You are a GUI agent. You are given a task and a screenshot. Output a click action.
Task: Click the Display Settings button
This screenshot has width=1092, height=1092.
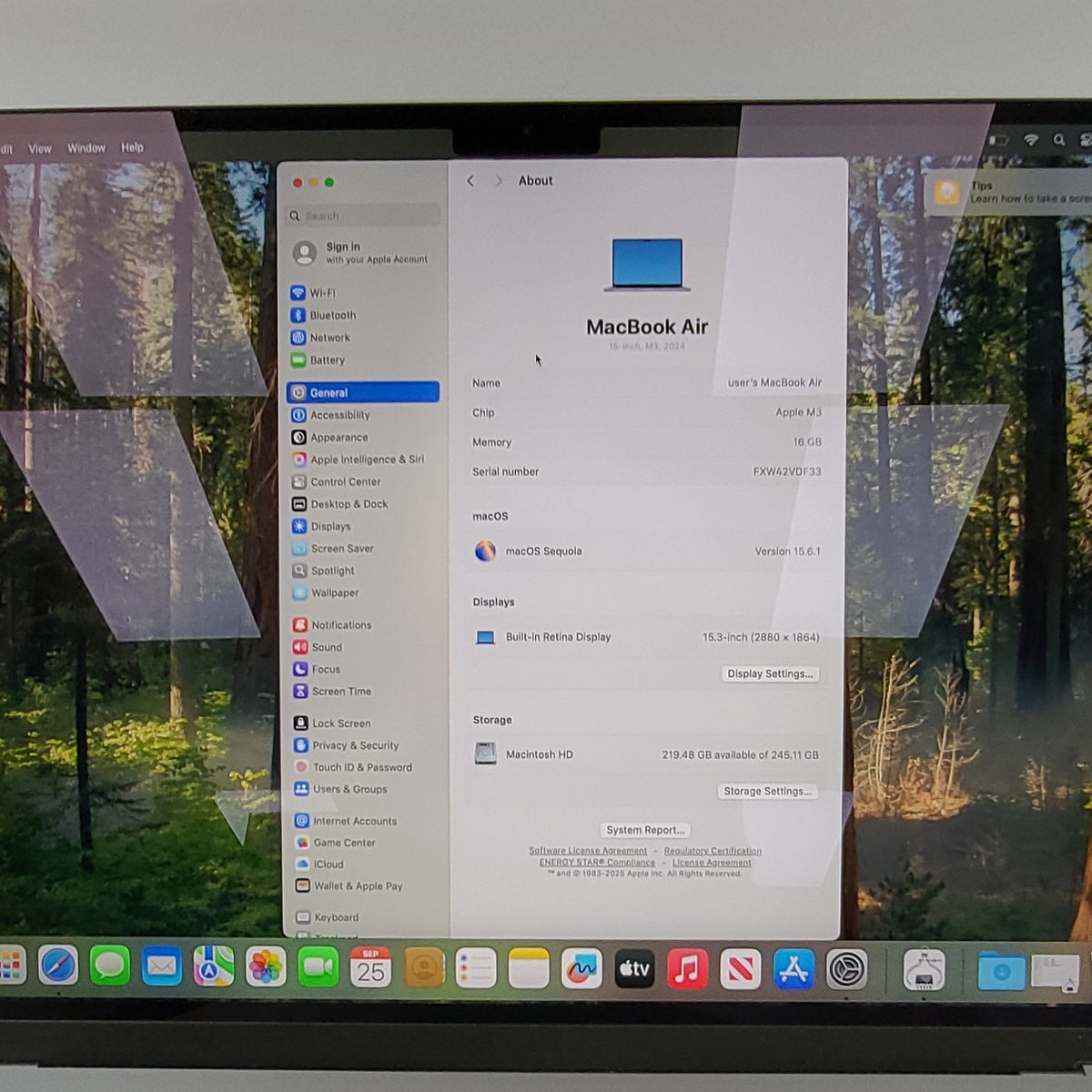point(770,674)
